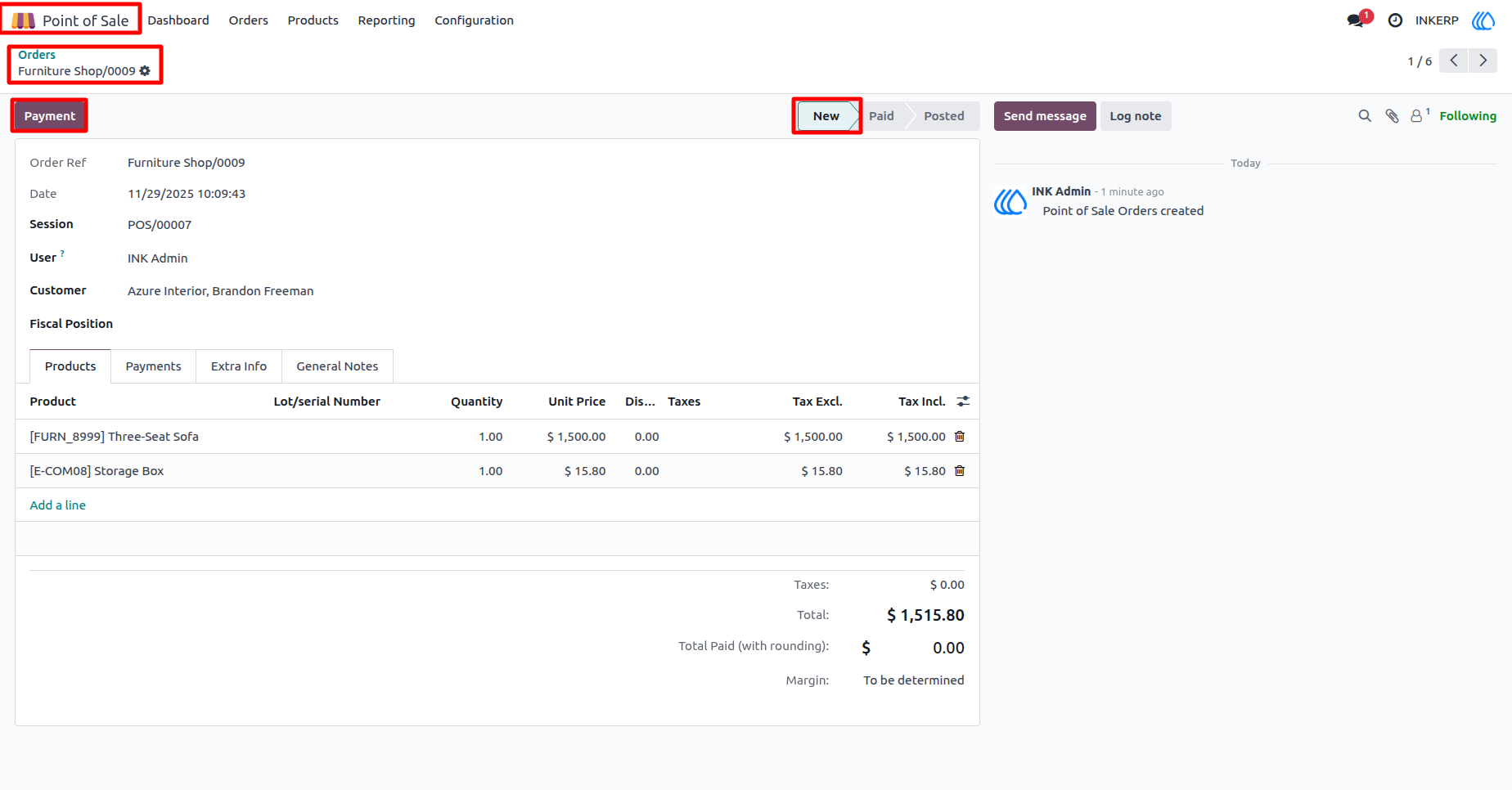Click the User help question mark

[x=62, y=254]
